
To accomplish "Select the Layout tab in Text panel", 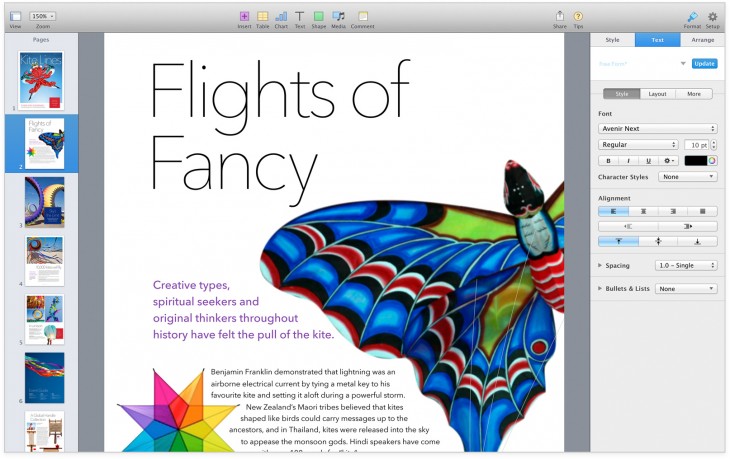I will 657,94.
